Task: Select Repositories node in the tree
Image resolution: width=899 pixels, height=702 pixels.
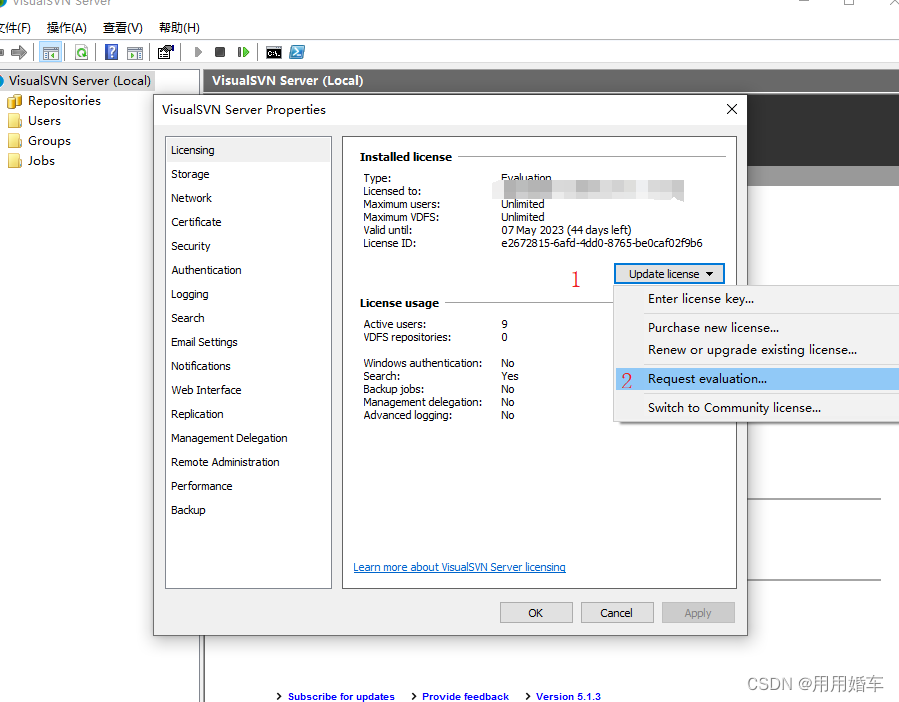Action: 64,101
